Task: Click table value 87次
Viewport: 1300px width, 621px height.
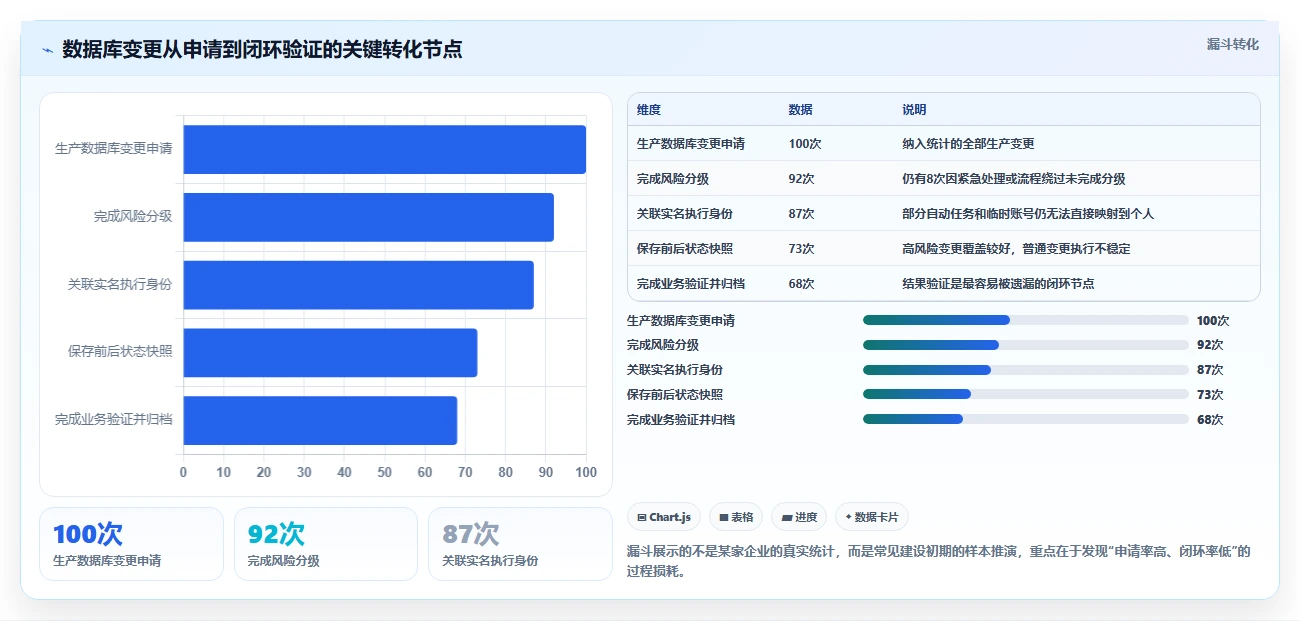Action: pos(801,214)
